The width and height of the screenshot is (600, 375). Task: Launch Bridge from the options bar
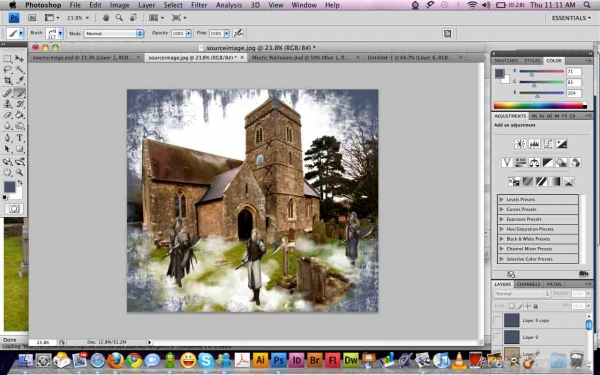click(x=32, y=18)
